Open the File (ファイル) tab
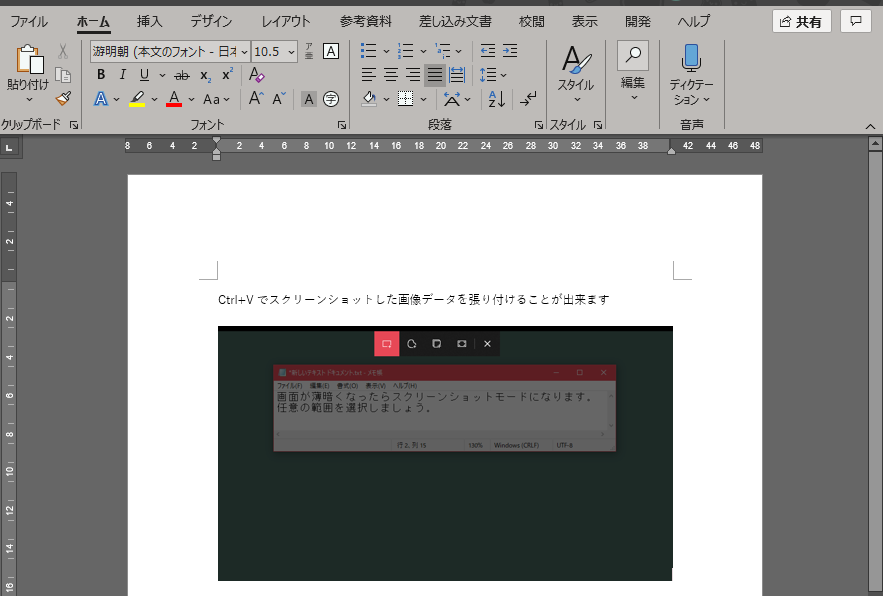The width and height of the screenshot is (883, 596). pyautogui.click(x=29, y=21)
